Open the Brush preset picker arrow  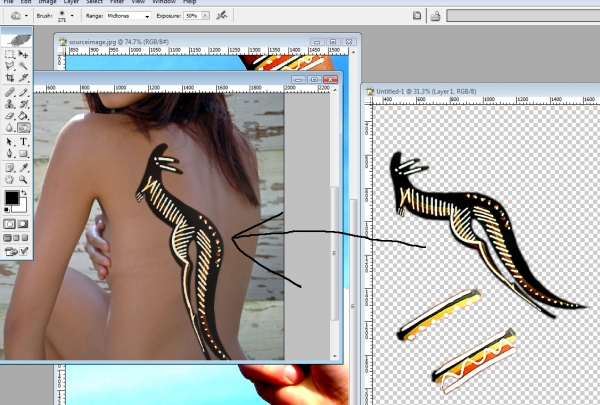point(72,16)
